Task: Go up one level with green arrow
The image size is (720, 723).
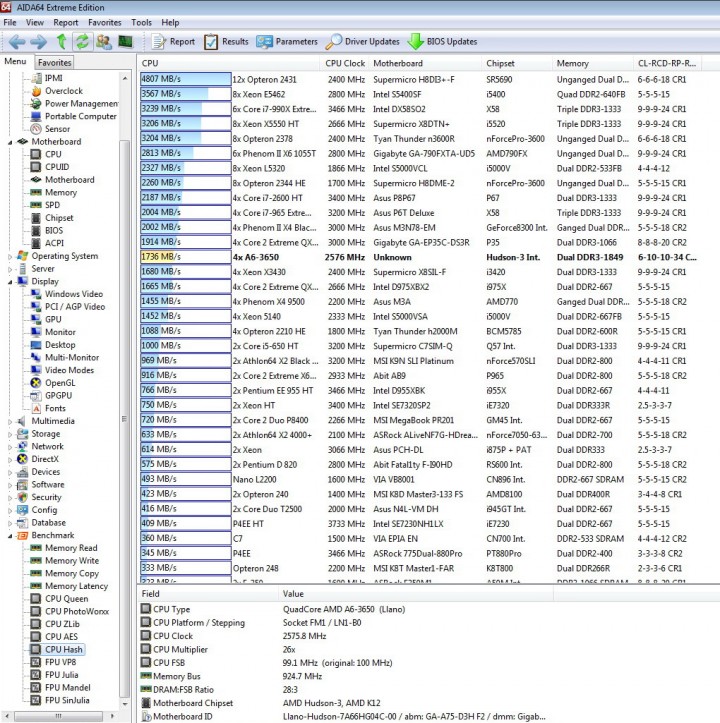Action: point(61,41)
